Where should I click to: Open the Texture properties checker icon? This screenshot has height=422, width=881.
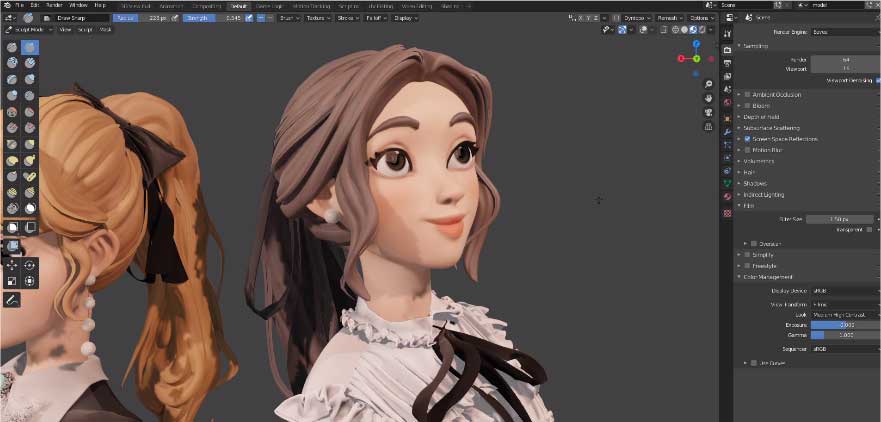pyautogui.click(x=727, y=212)
